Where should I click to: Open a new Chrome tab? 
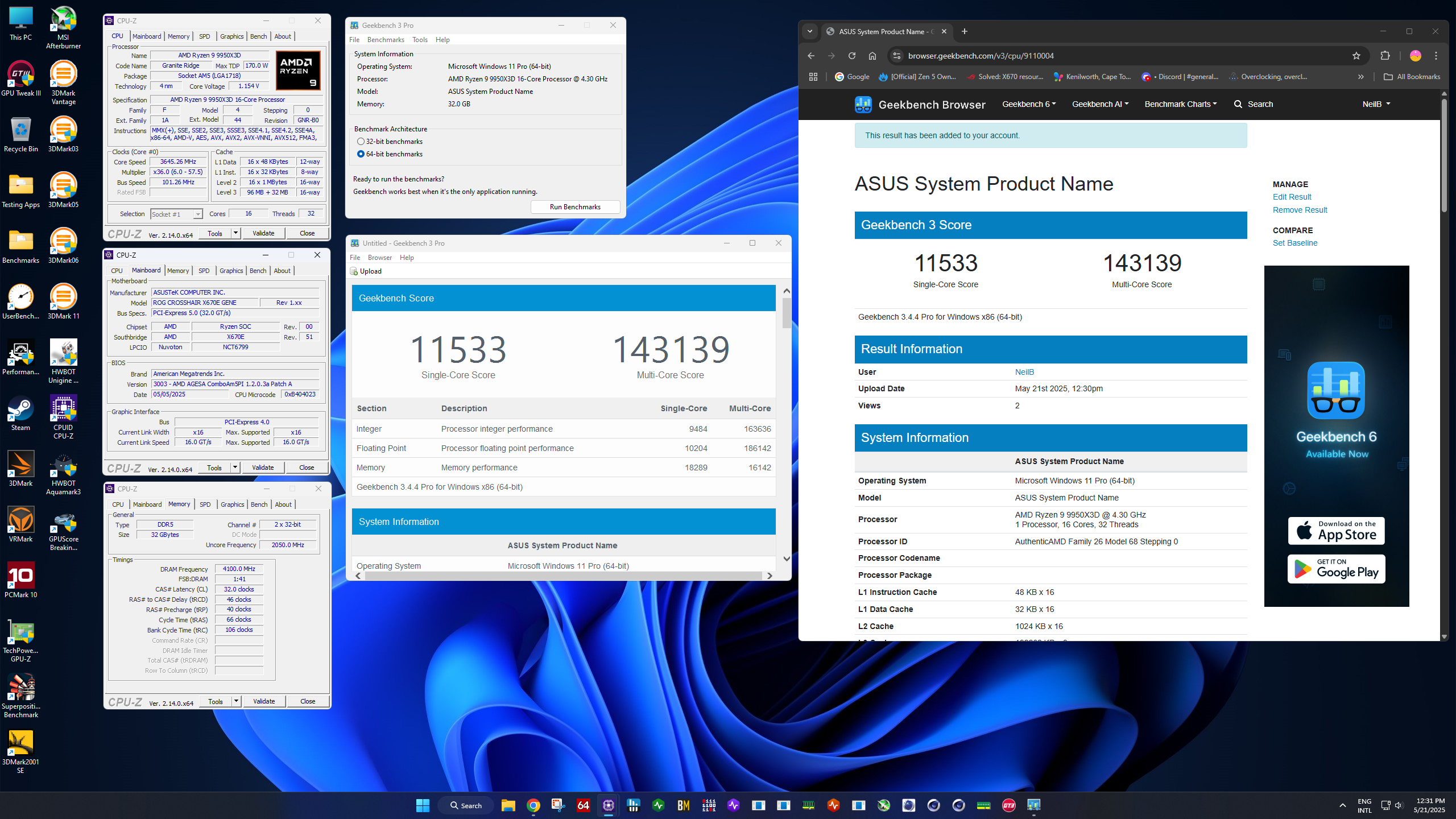(964, 31)
